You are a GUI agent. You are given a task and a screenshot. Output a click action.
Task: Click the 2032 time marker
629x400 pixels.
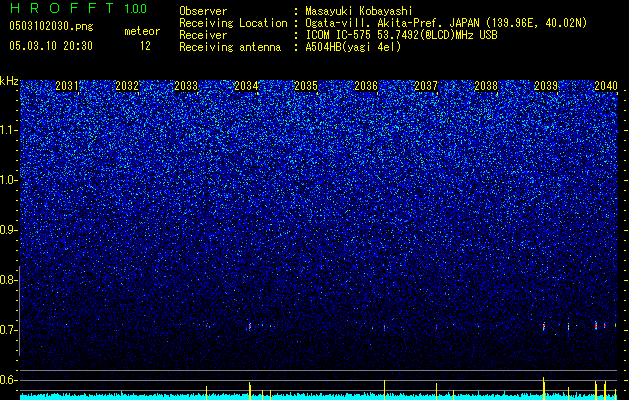(127, 86)
